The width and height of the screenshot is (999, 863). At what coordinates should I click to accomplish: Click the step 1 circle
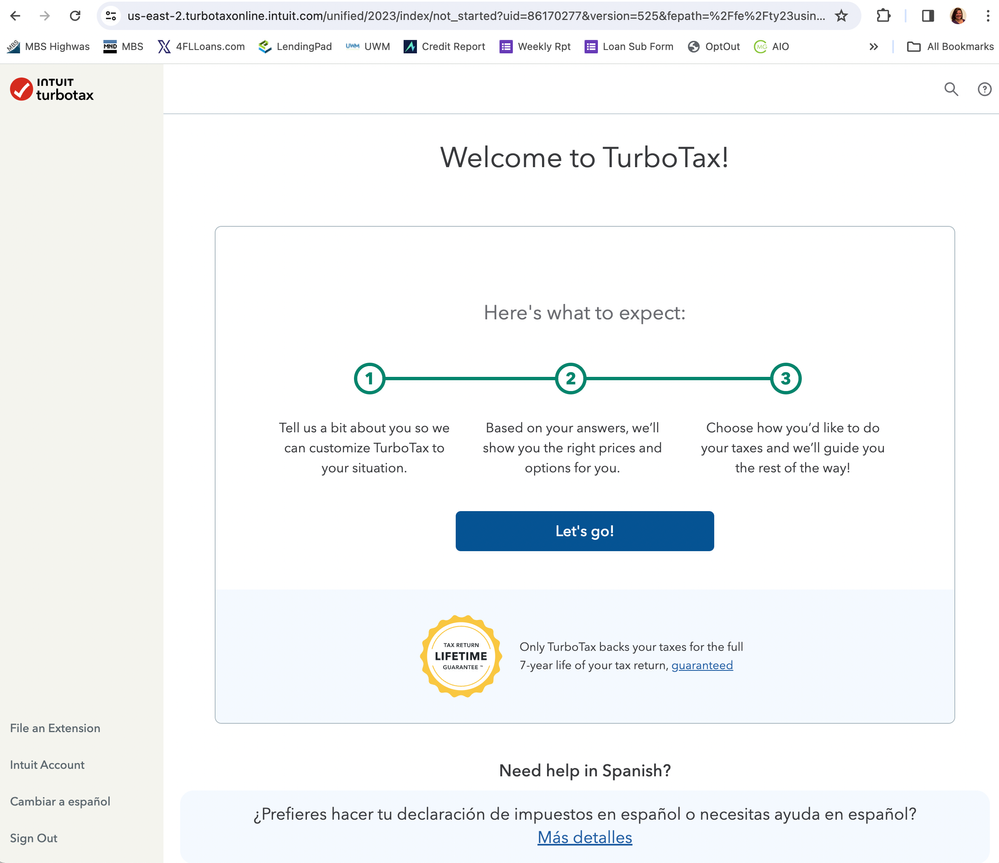370,378
